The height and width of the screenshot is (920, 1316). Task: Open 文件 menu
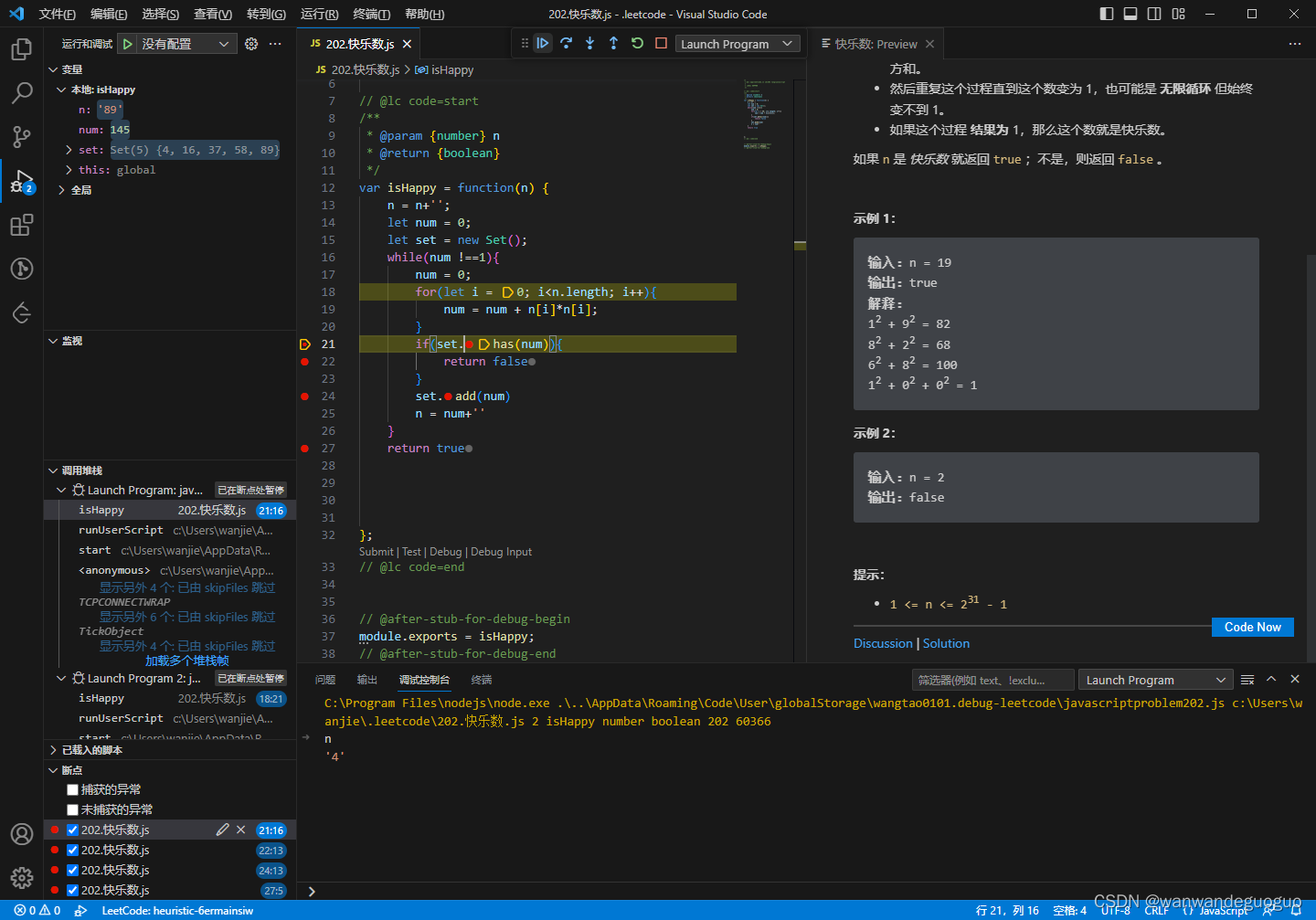tap(57, 14)
